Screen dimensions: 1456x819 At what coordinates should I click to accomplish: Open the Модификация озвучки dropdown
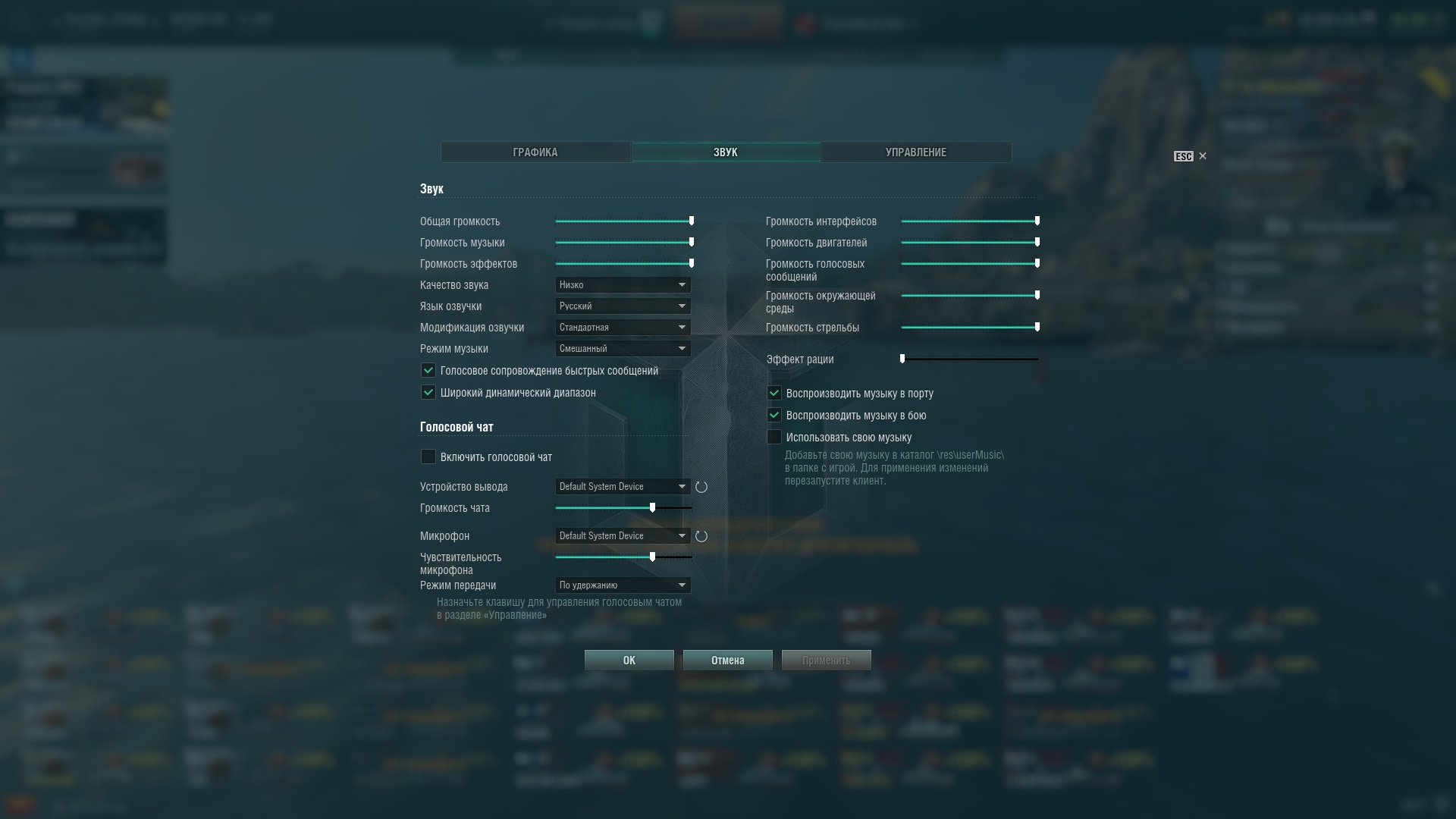[623, 327]
